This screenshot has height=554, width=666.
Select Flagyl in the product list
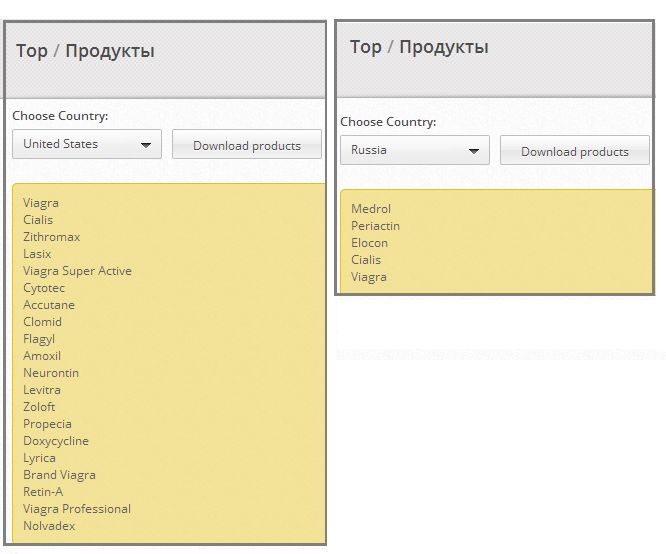39,339
